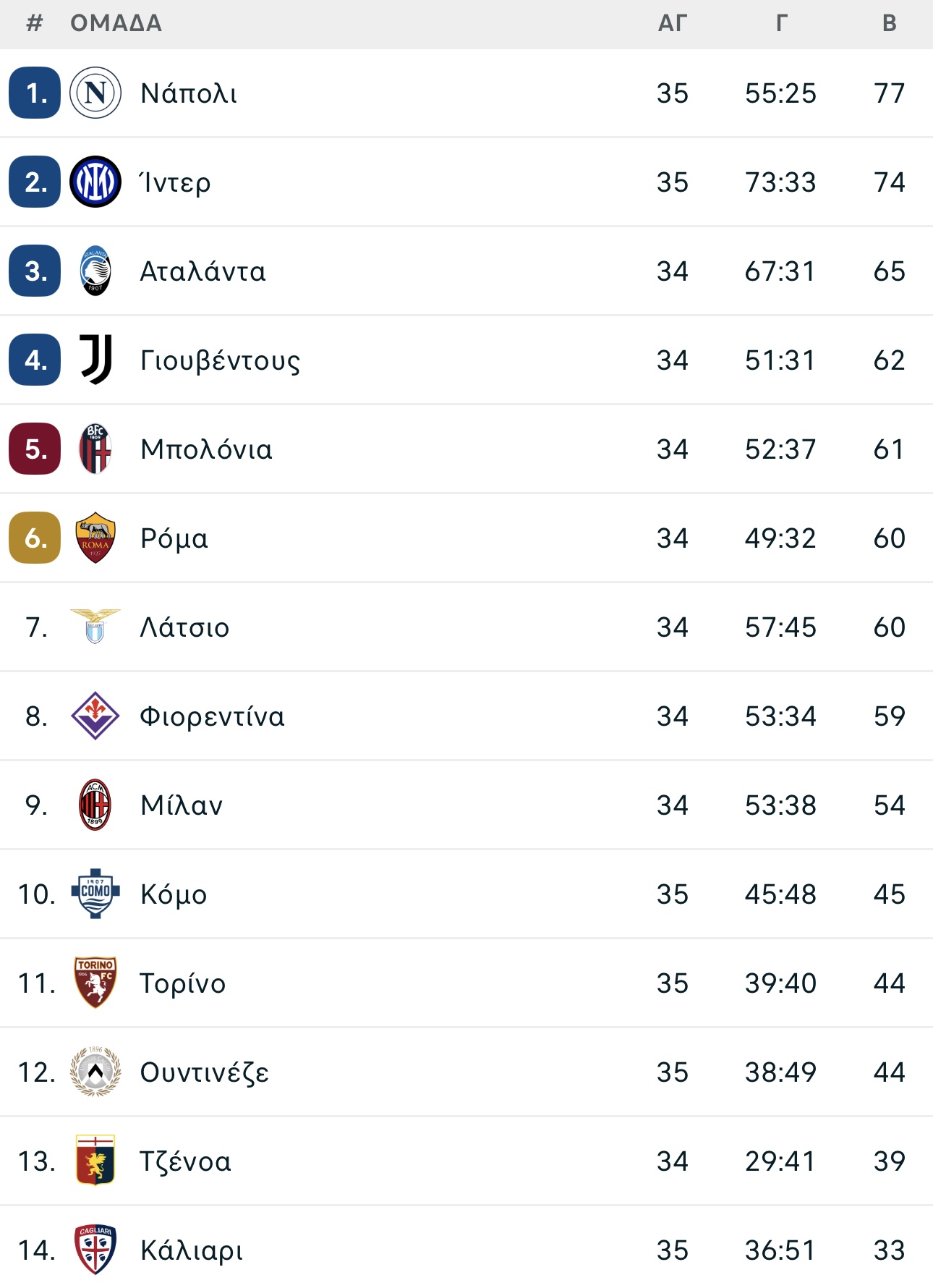933x1288 pixels.
Task: Select the Juventus logo
Action: pyautogui.click(x=95, y=360)
